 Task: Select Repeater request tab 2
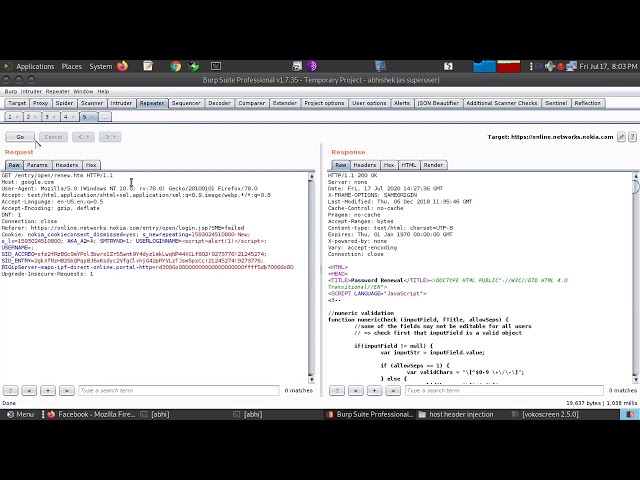point(28,117)
